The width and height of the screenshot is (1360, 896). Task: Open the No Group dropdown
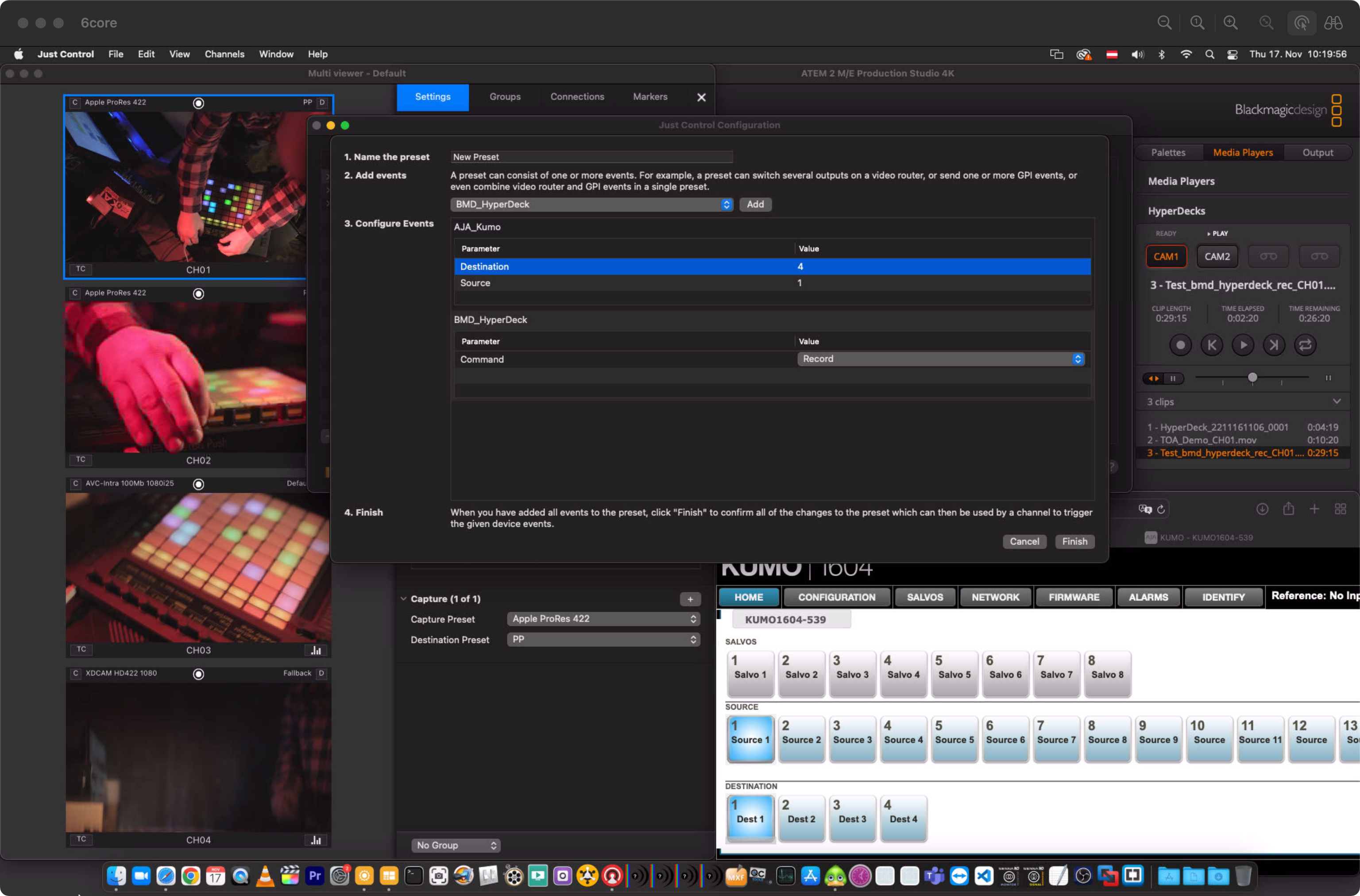[x=456, y=845]
